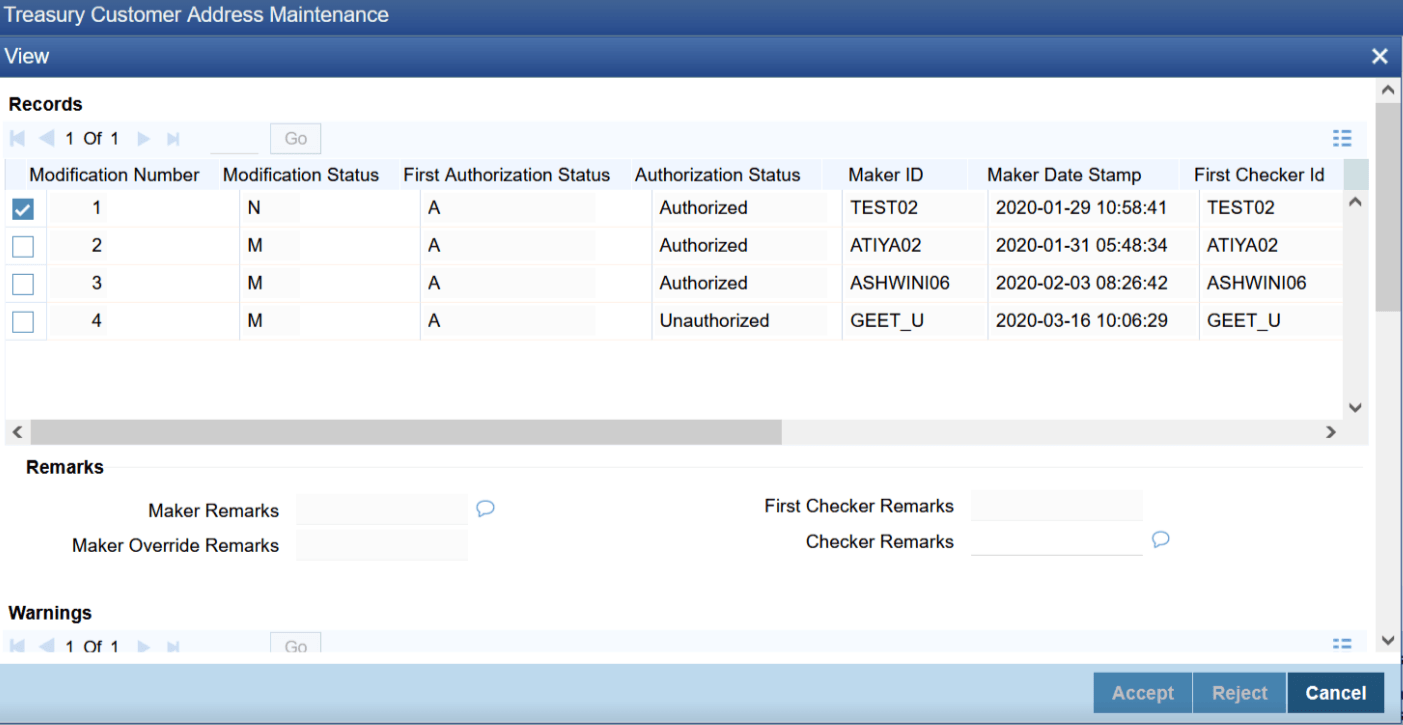Go to last page in Warnings pager

[172, 646]
